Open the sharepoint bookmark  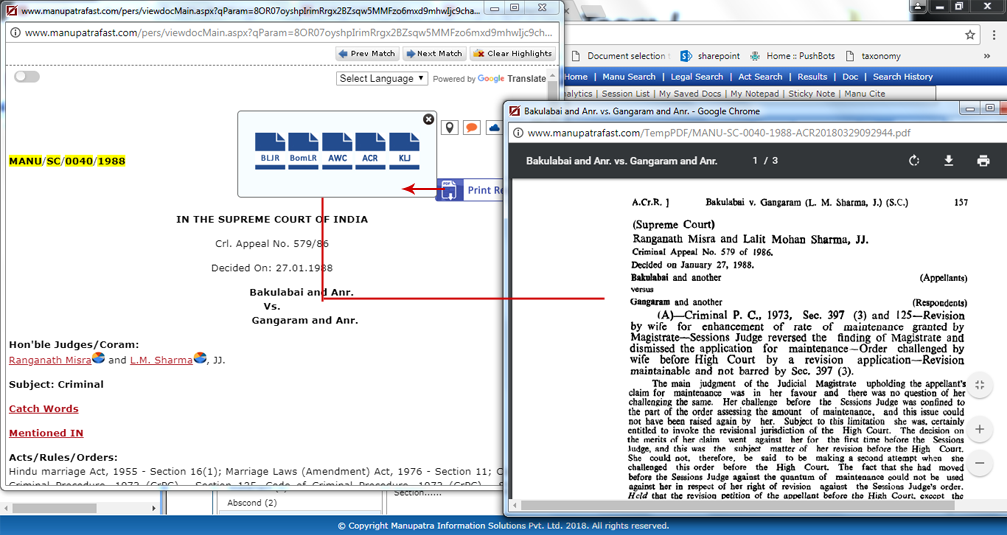(x=710, y=56)
